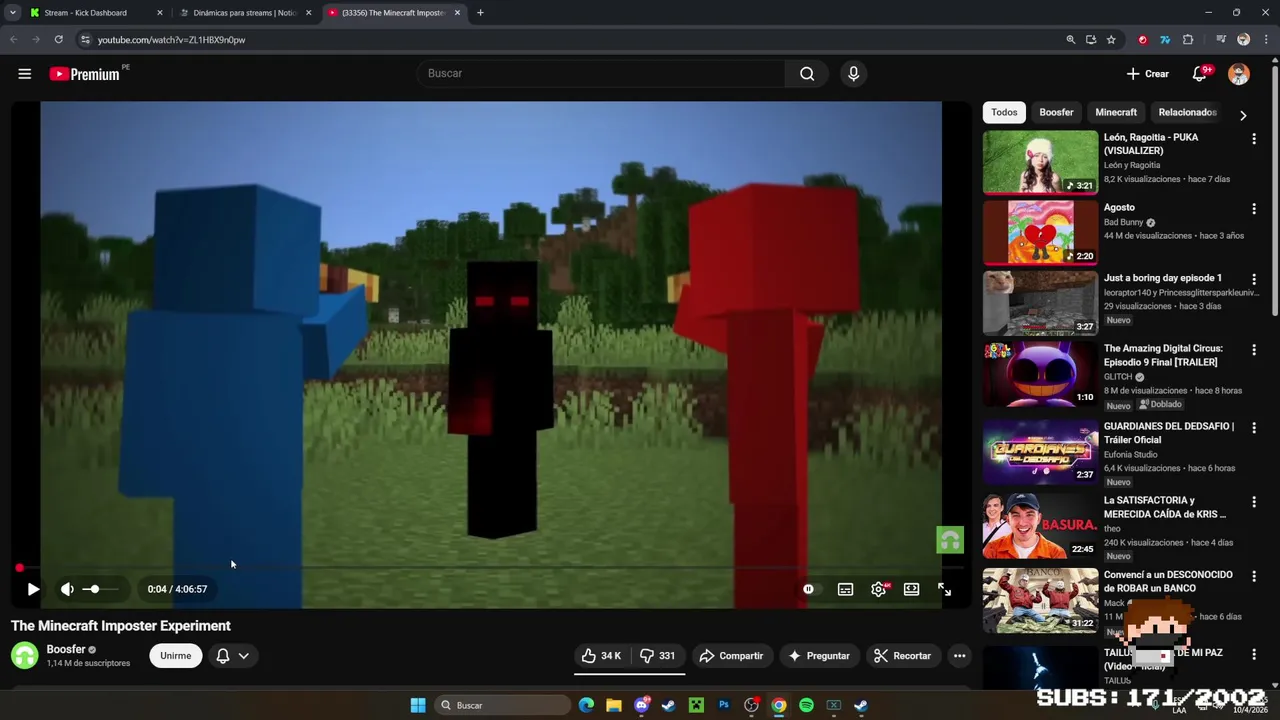Start voice search with the microphone
The width and height of the screenshot is (1280, 720).
853,73
